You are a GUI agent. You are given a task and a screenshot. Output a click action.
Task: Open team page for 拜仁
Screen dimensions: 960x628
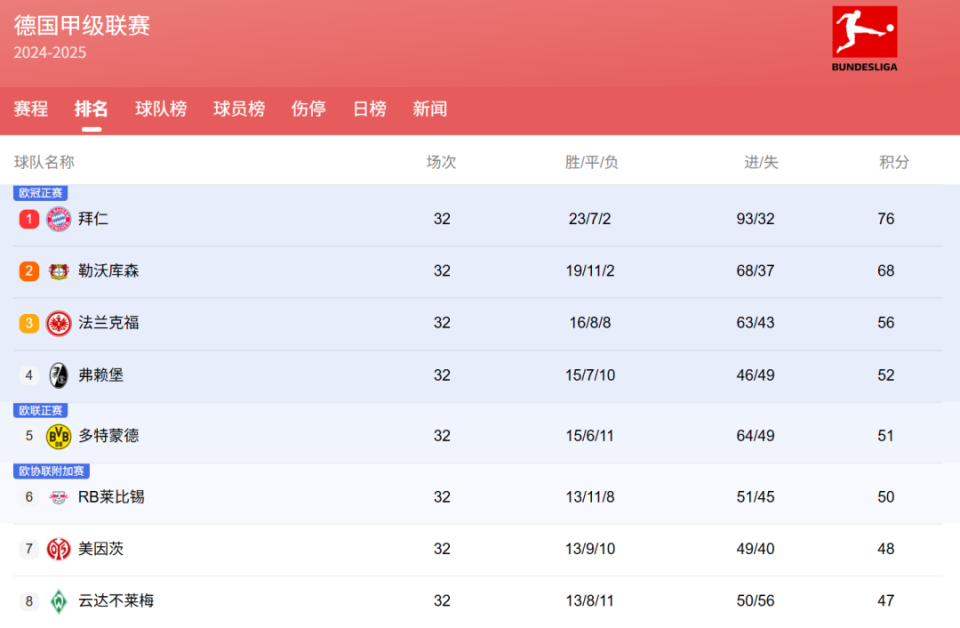coord(93,219)
